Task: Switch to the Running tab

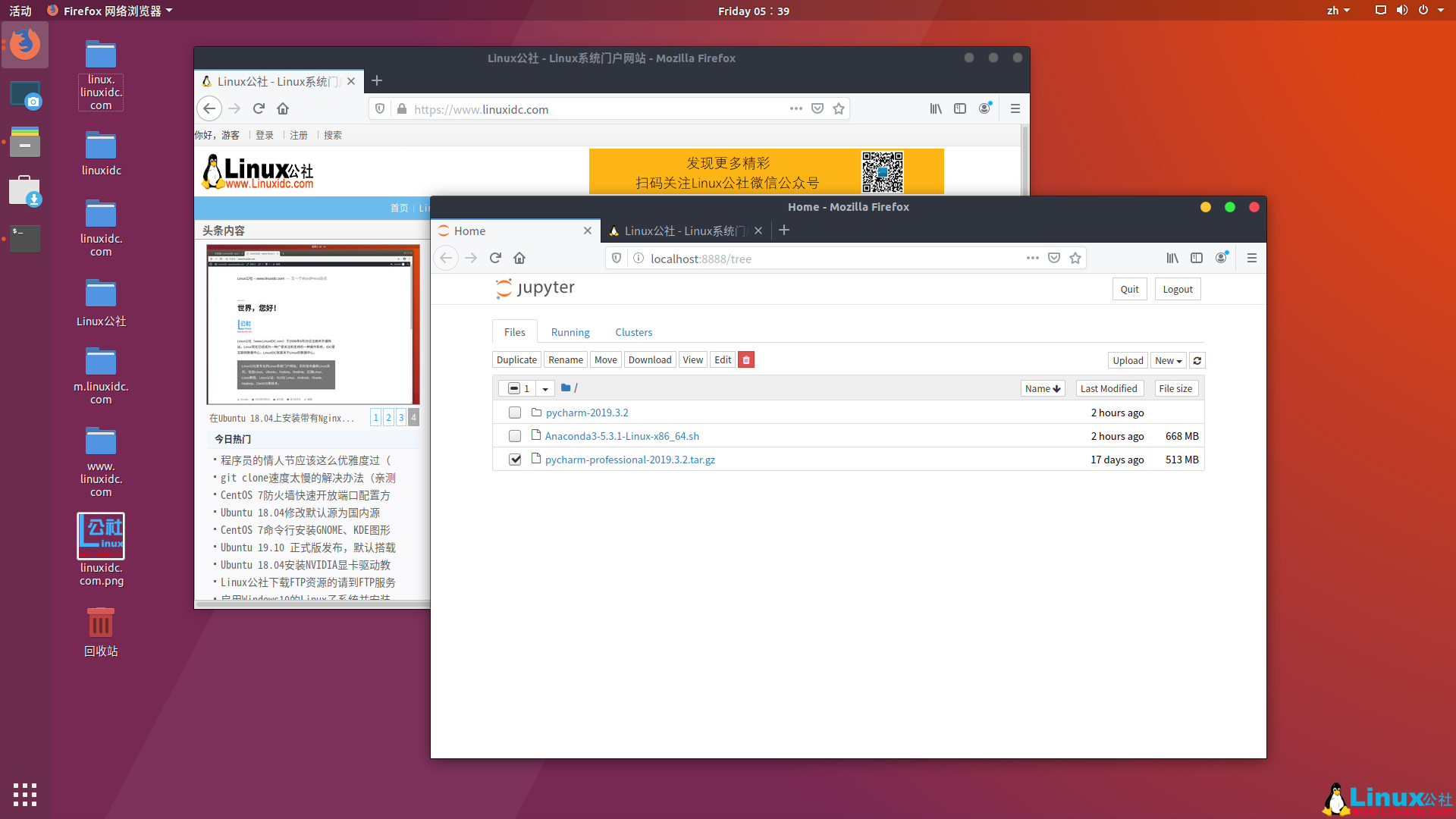Action: click(570, 332)
